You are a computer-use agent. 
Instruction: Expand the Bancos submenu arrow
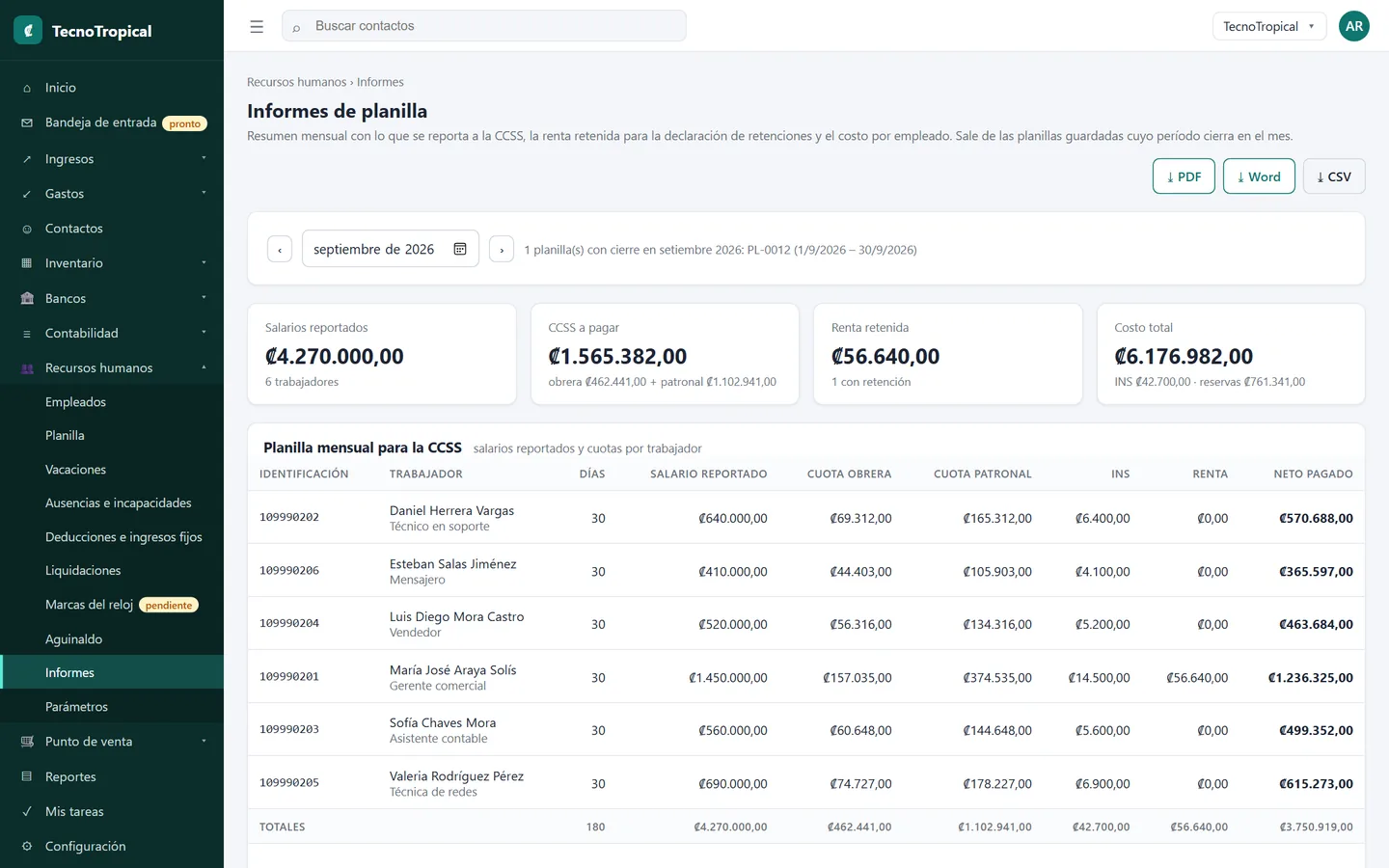coord(204,297)
